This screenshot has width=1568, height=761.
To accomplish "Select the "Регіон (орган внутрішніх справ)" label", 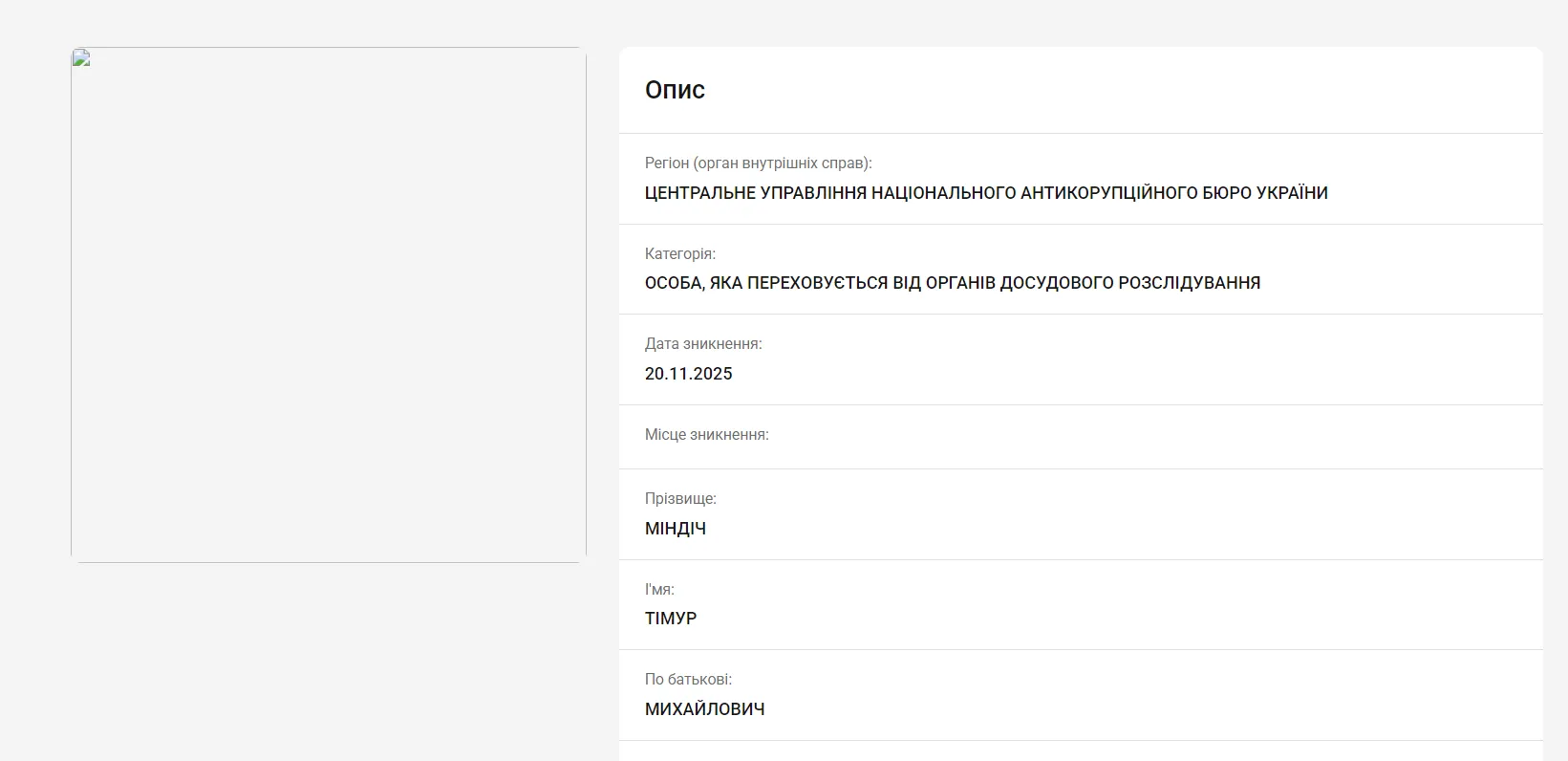I will pos(758,163).
